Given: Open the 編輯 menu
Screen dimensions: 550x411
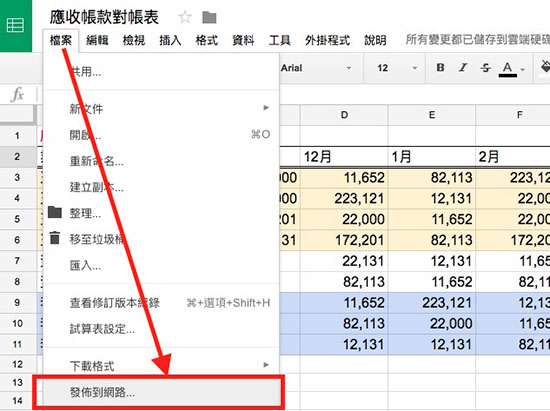Looking at the screenshot, I should (97, 40).
